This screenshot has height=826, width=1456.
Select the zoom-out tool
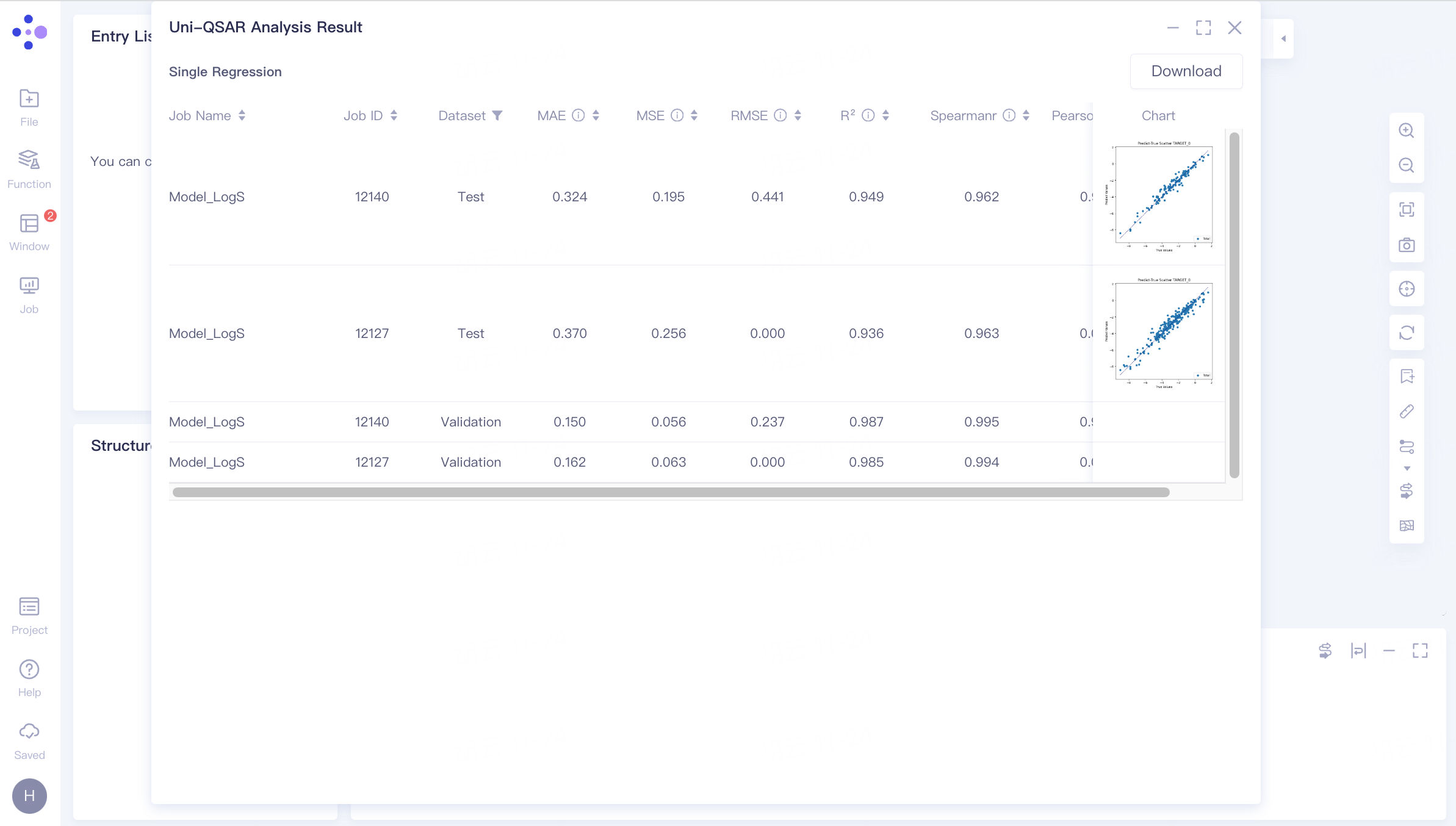tap(1407, 165)
